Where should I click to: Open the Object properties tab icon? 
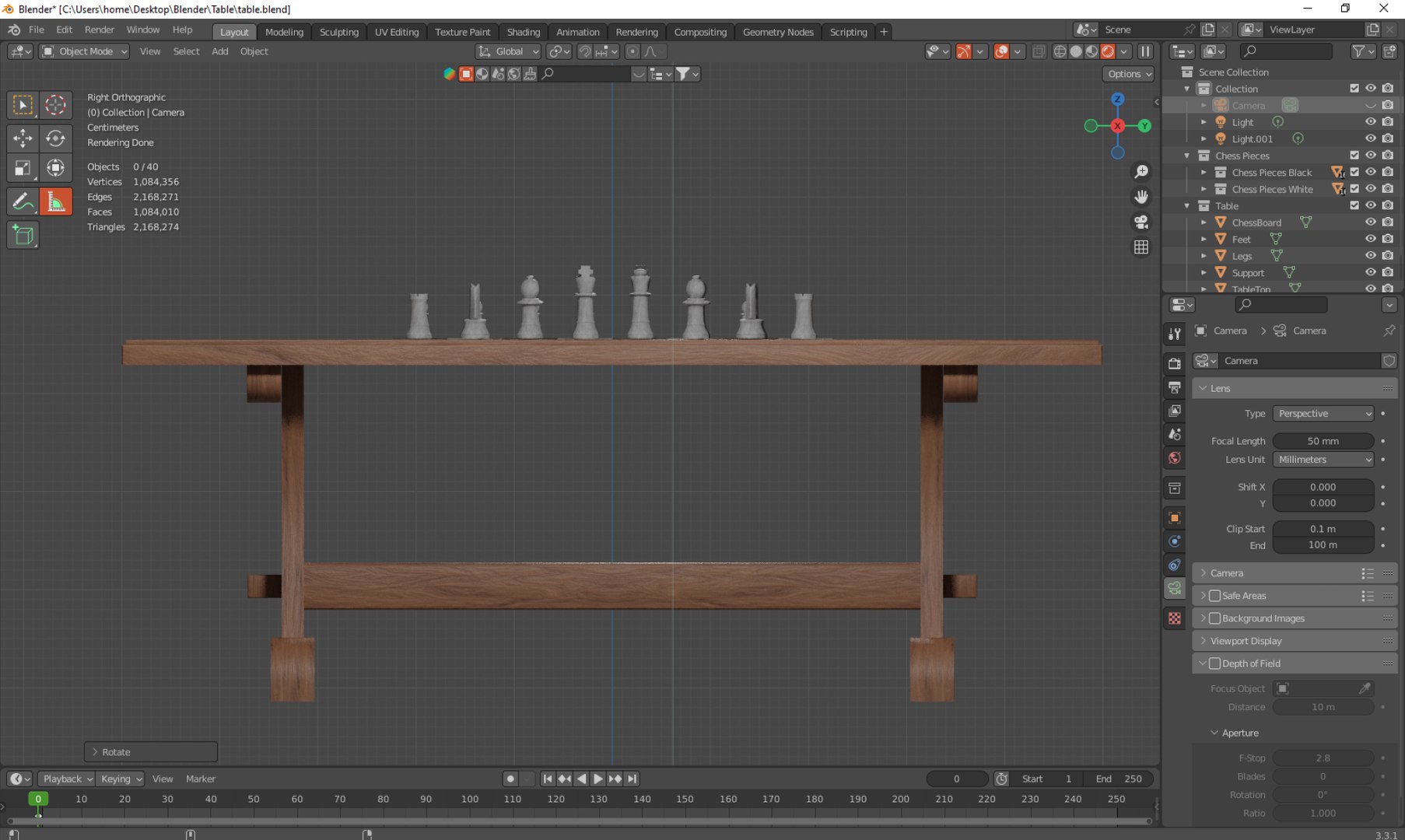[1175, 518]
